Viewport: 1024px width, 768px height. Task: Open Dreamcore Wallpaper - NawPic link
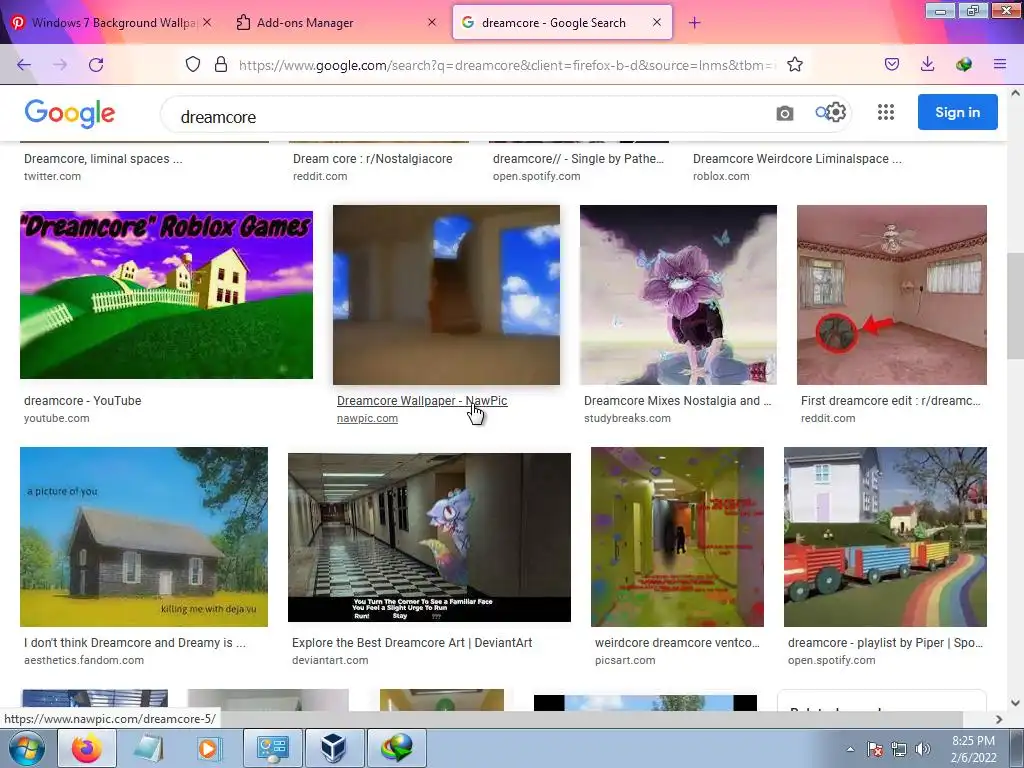422,401
